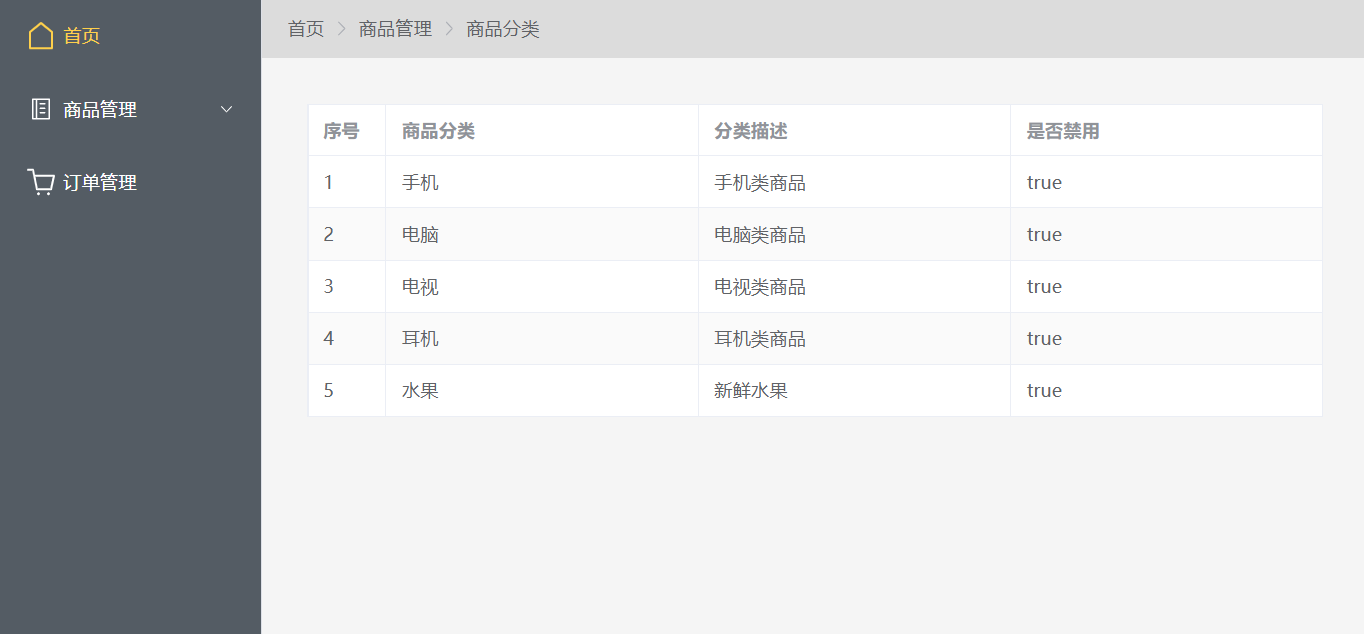Click 商品管理 in the breadcrumb
This screenshot has height=634, width=1364.
[x=395, y=29]
